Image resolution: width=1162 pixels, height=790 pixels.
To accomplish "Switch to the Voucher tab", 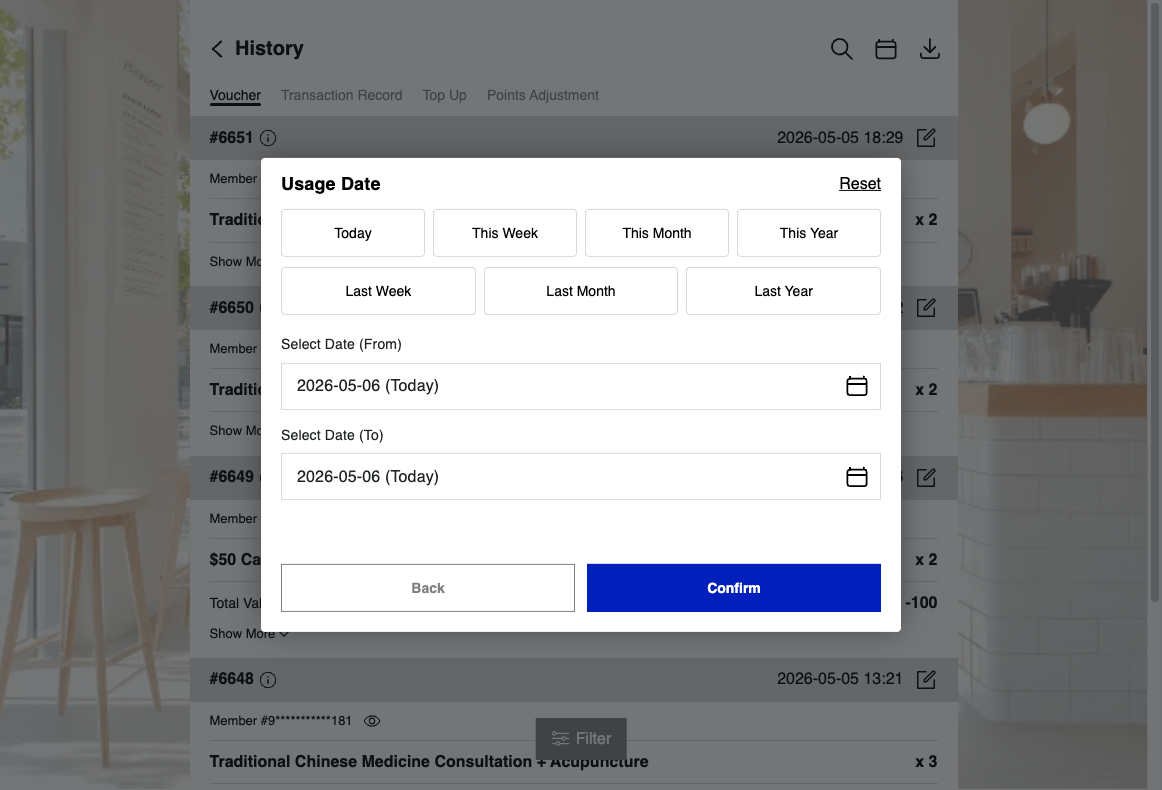I will point(235,96).
